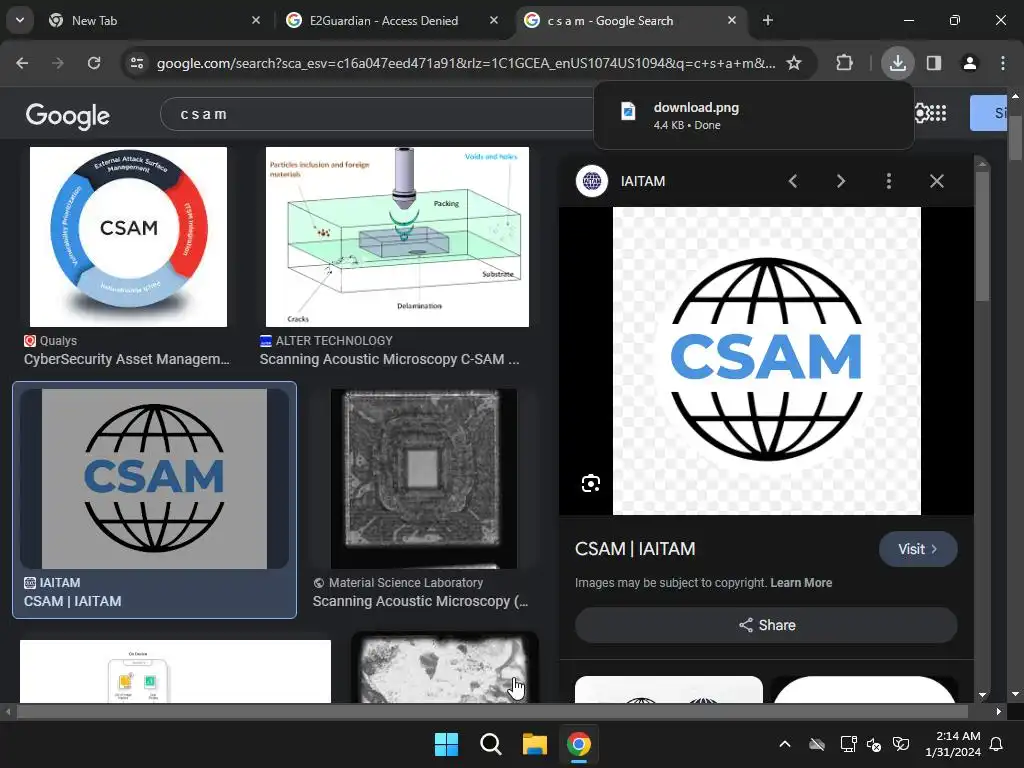
Task: Go forward one page
Action: pos(58,63)
